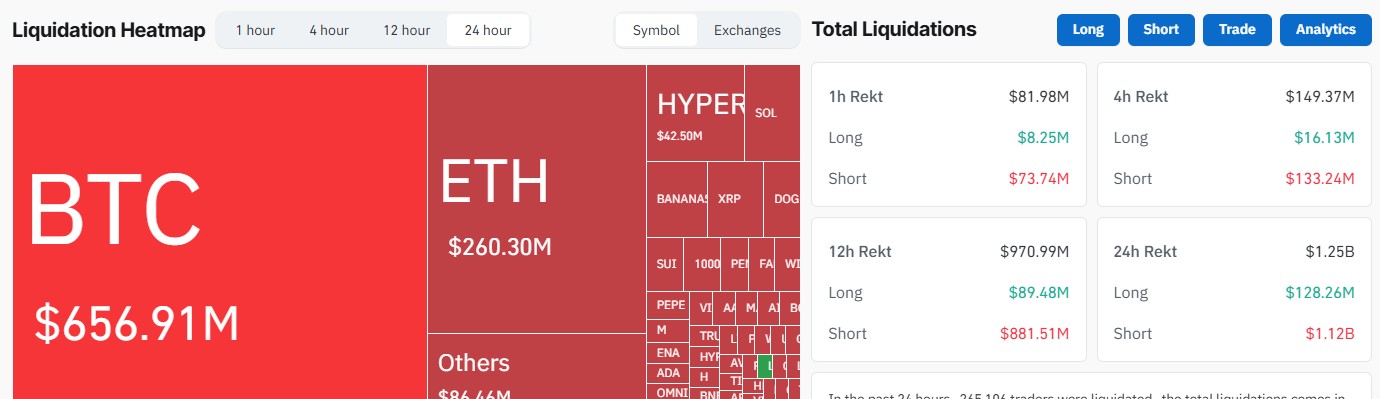1380x399 pixels.
Task: Select the BANANAS heatmap tile
Action: (678, 199)
